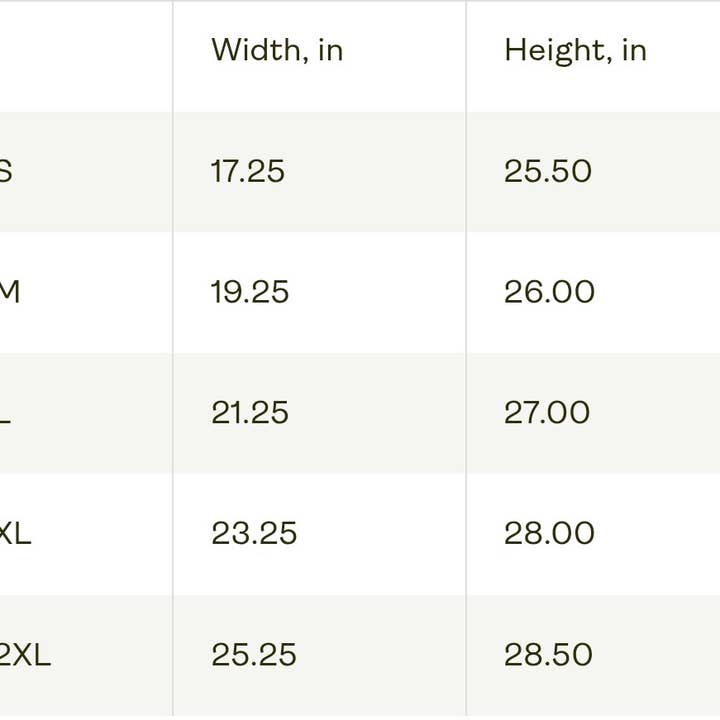This screenshot has width=720, height=720.
Task: Click height value 28.00
Action: 549,533
